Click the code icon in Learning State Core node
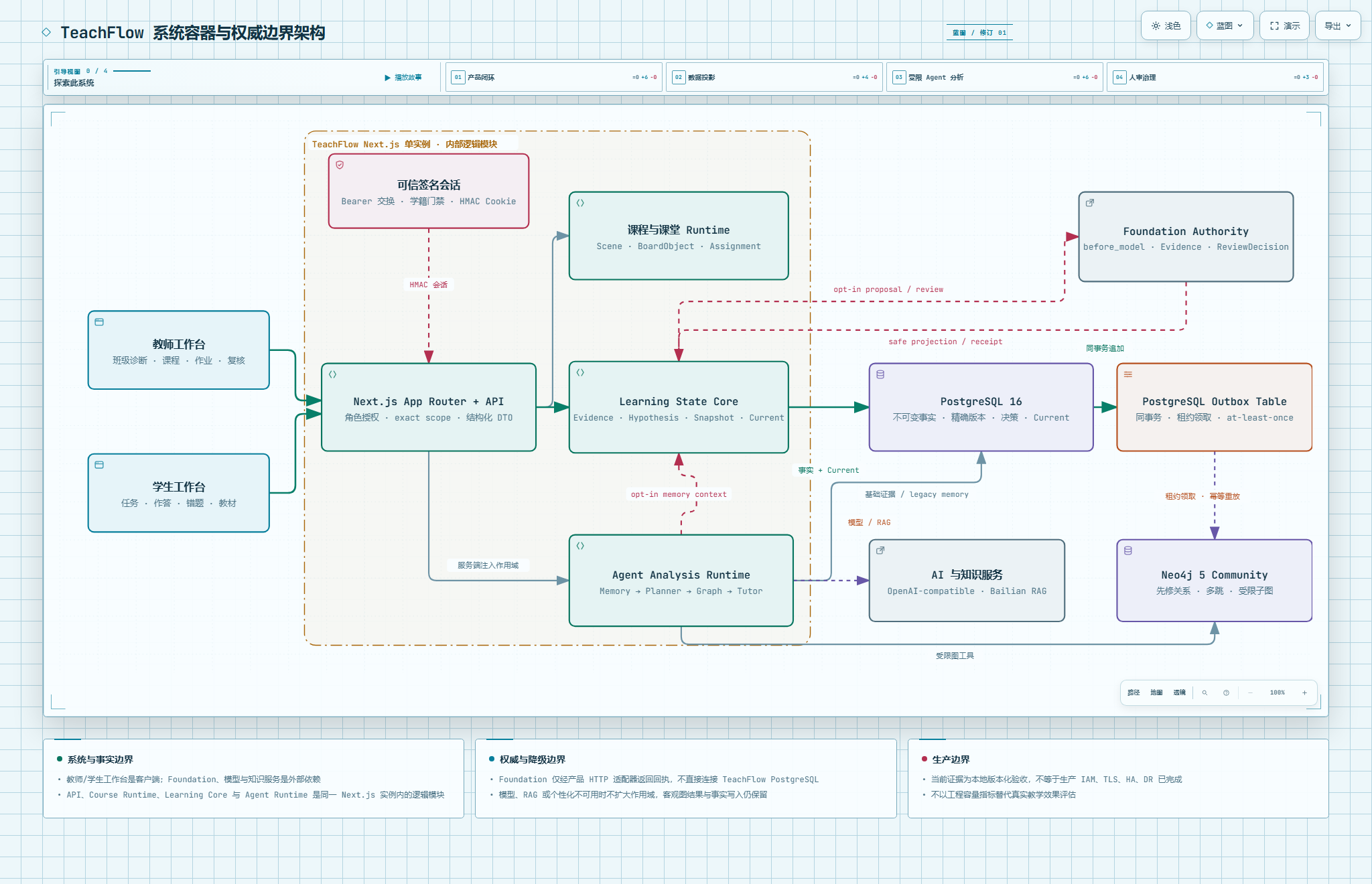Image resolution: width=1372 pixels, height=884 pixels. point(580,372)
